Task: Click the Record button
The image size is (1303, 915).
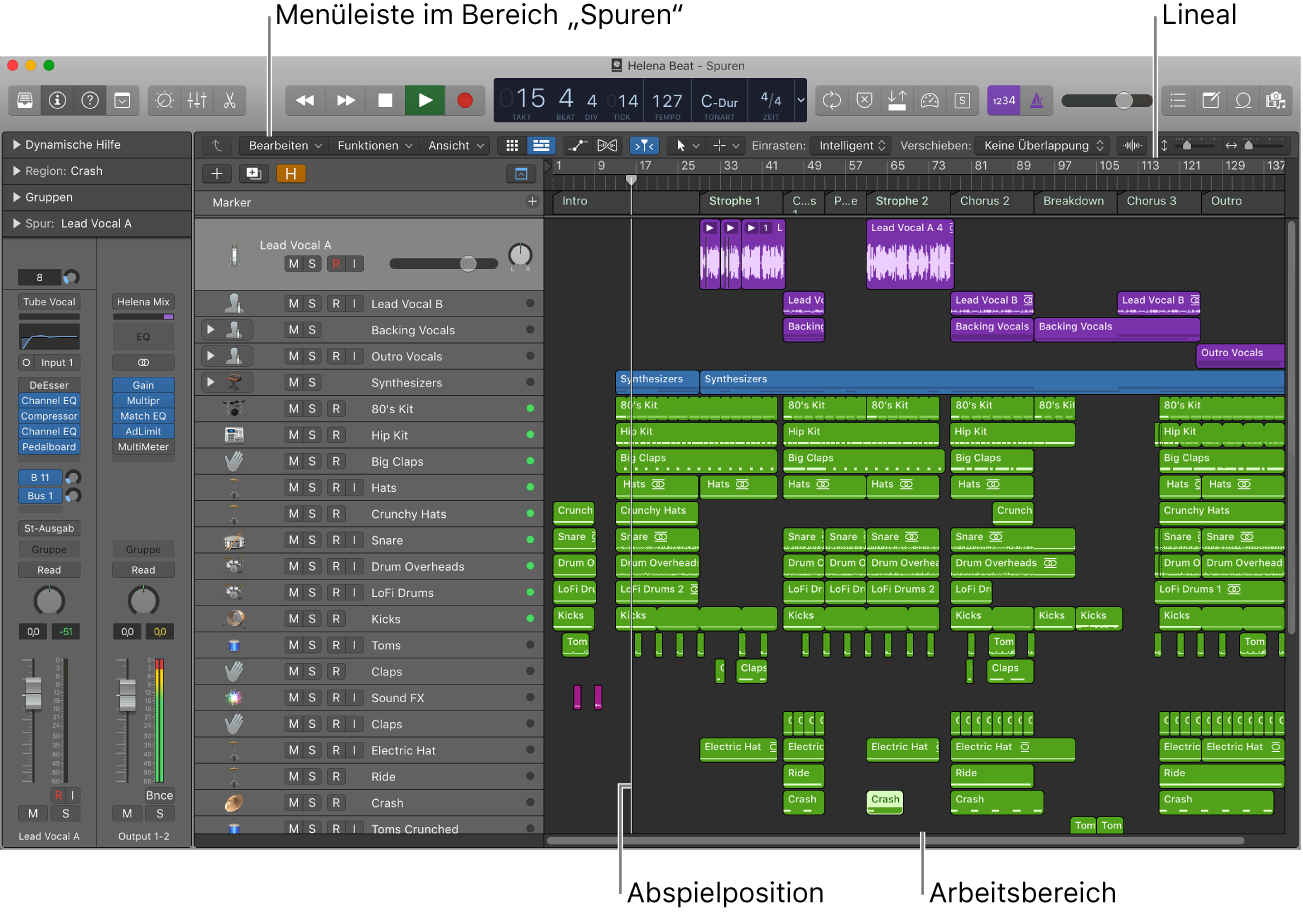Action: [465, 100]
